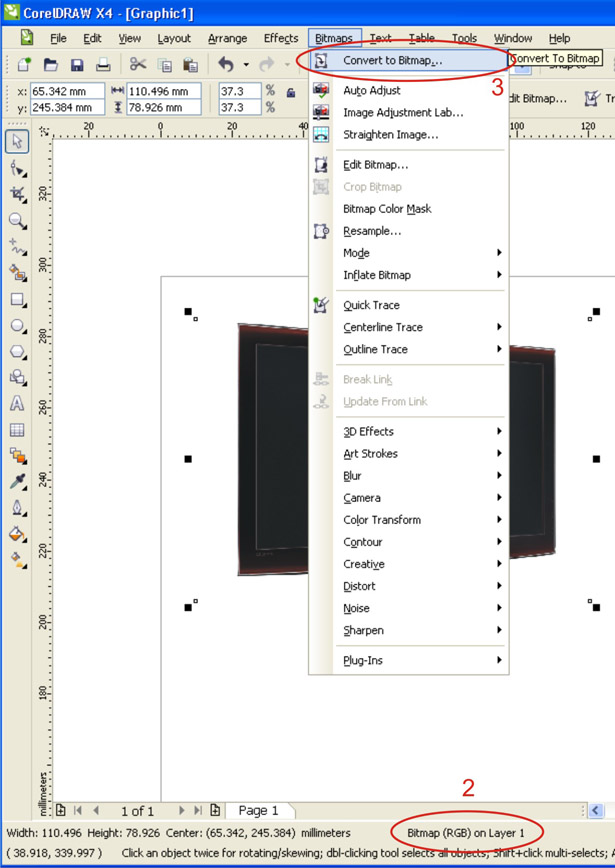Select the Crop tool
615x868 pixels.
point(17,194)
